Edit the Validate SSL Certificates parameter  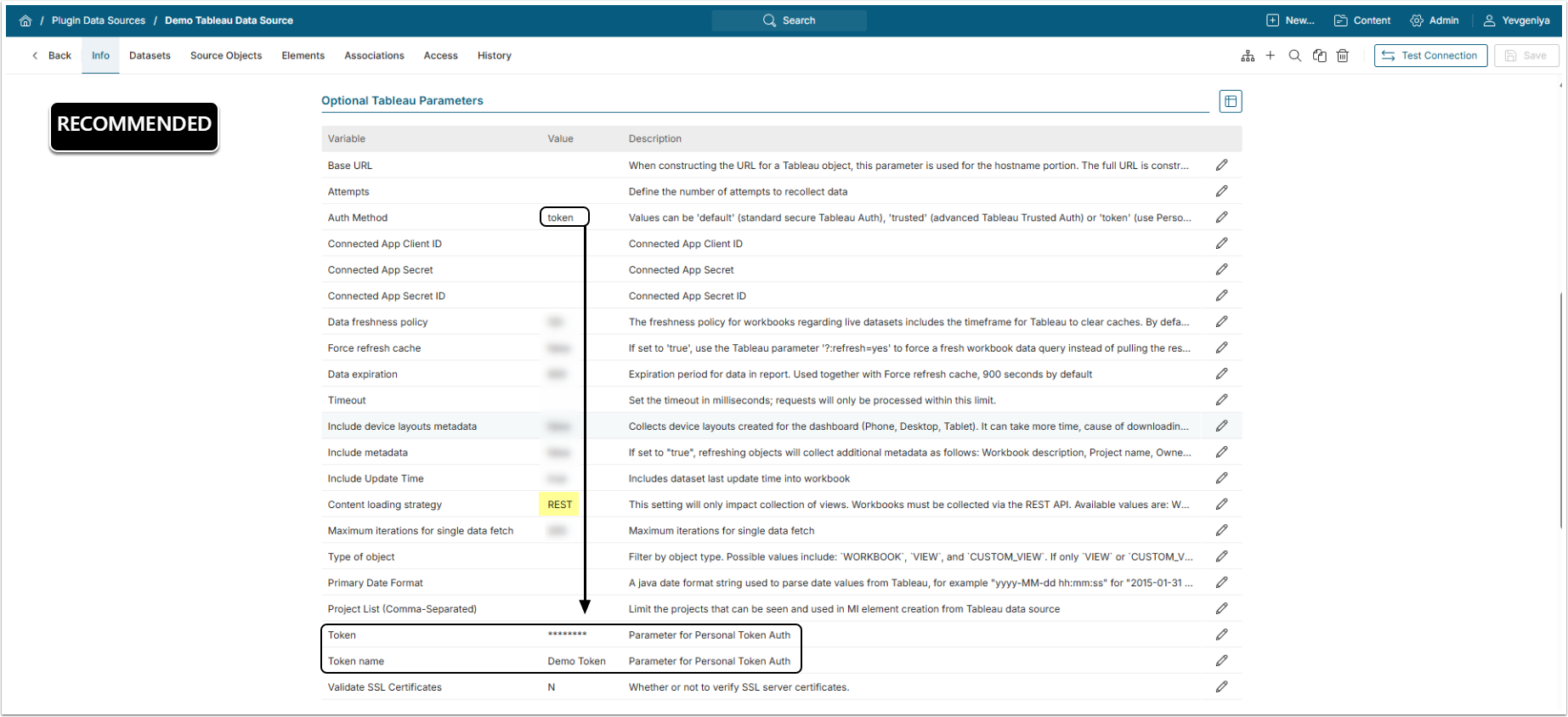[1221, 686]
